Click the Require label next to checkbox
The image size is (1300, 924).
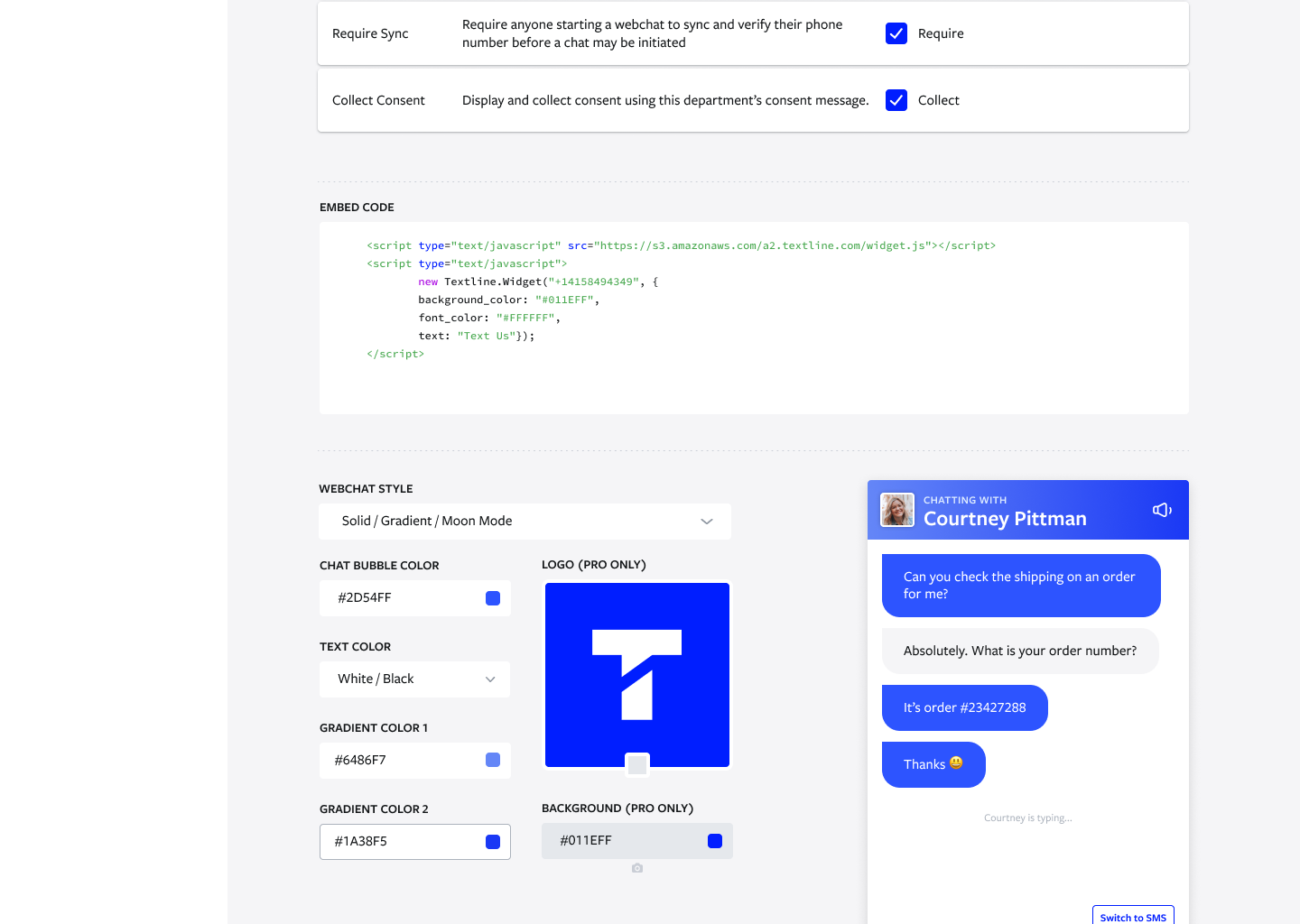pos(941,33)
